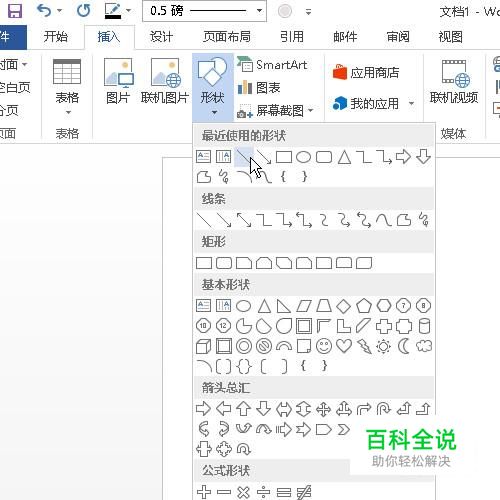This screenshot has height=500, width=500.
Task: Undo the last action
Action: 44,11
